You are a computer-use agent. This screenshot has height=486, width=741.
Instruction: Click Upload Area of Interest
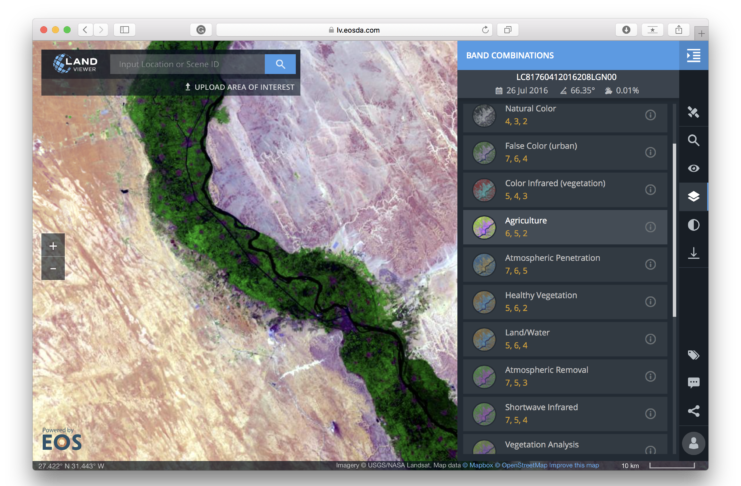click(x=239, y=87)
